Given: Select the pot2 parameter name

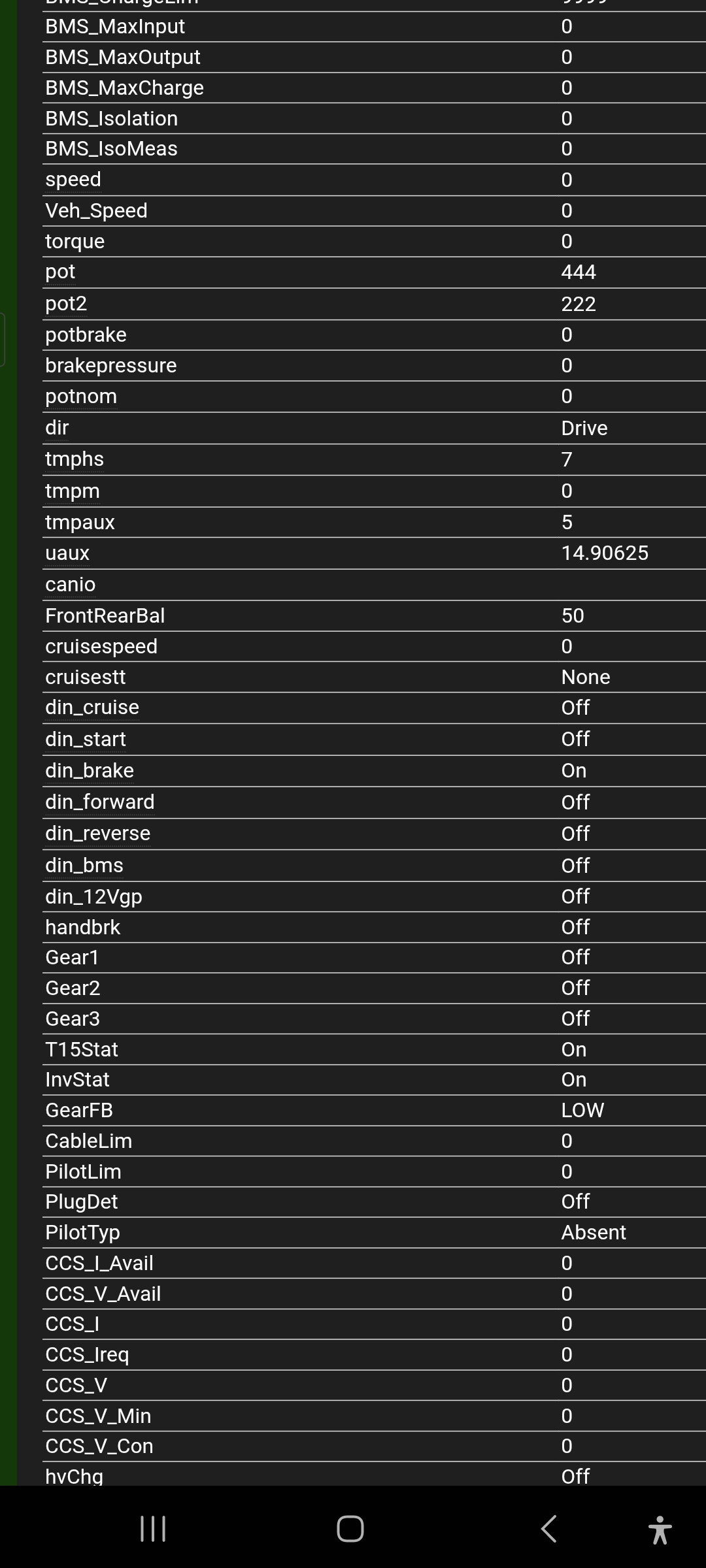Looking at the screenshot, I should pyautogui.click(x=66, y=304).
